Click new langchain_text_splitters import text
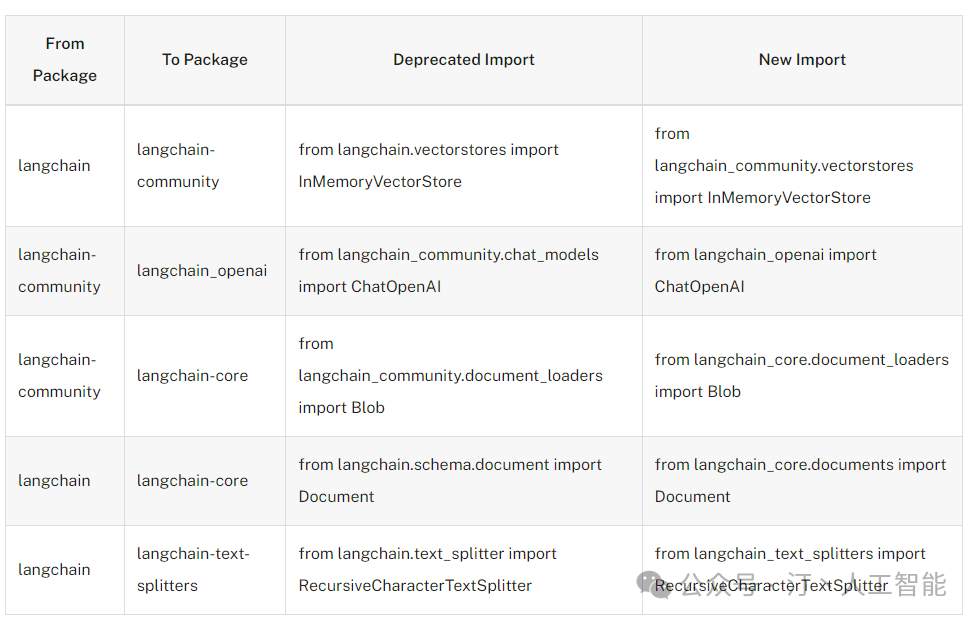Screen dimensions: 977x623 [x=790, y=554]
